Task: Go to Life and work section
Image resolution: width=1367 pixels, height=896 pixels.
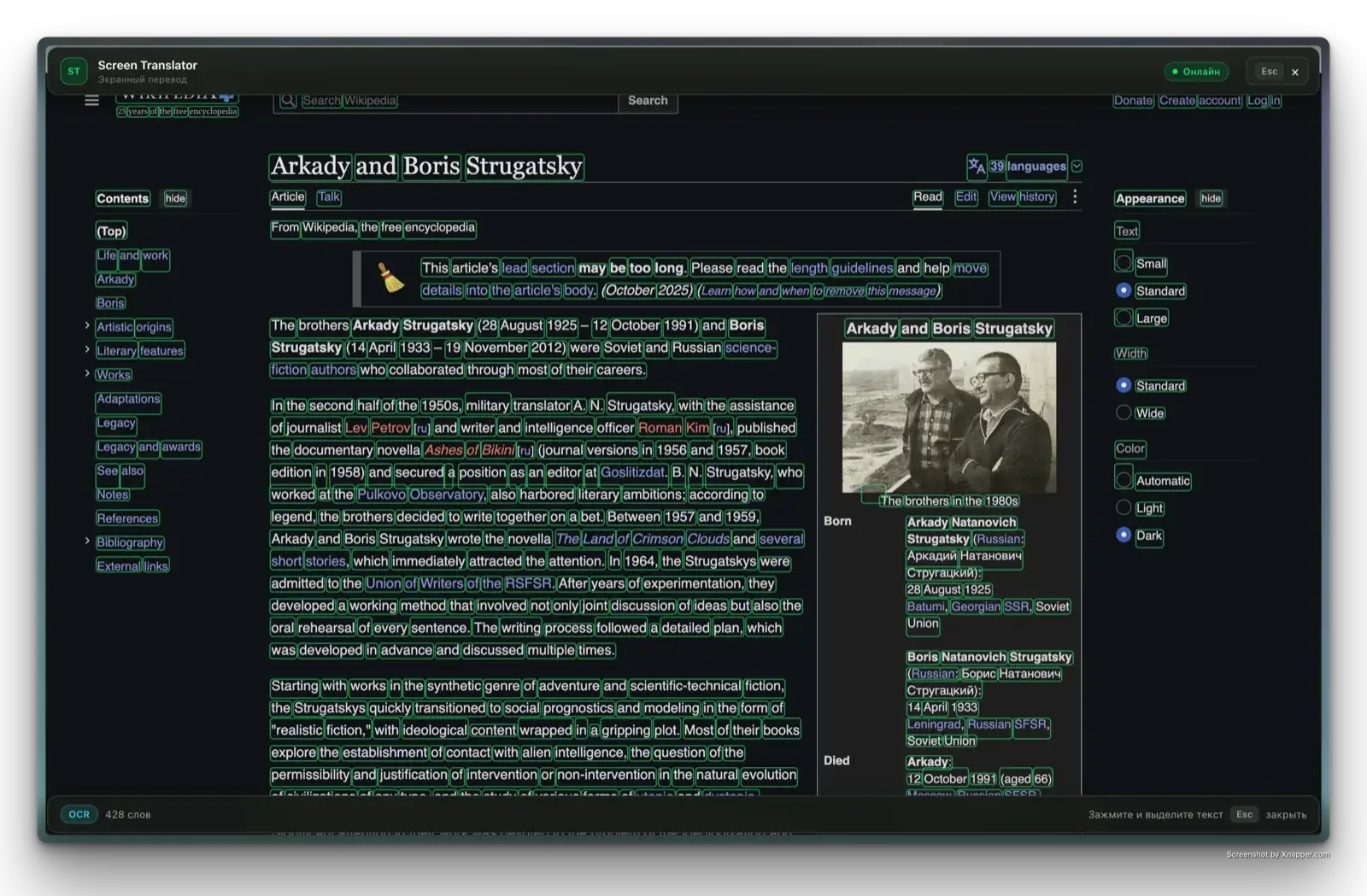Action: tap(132, 255)
